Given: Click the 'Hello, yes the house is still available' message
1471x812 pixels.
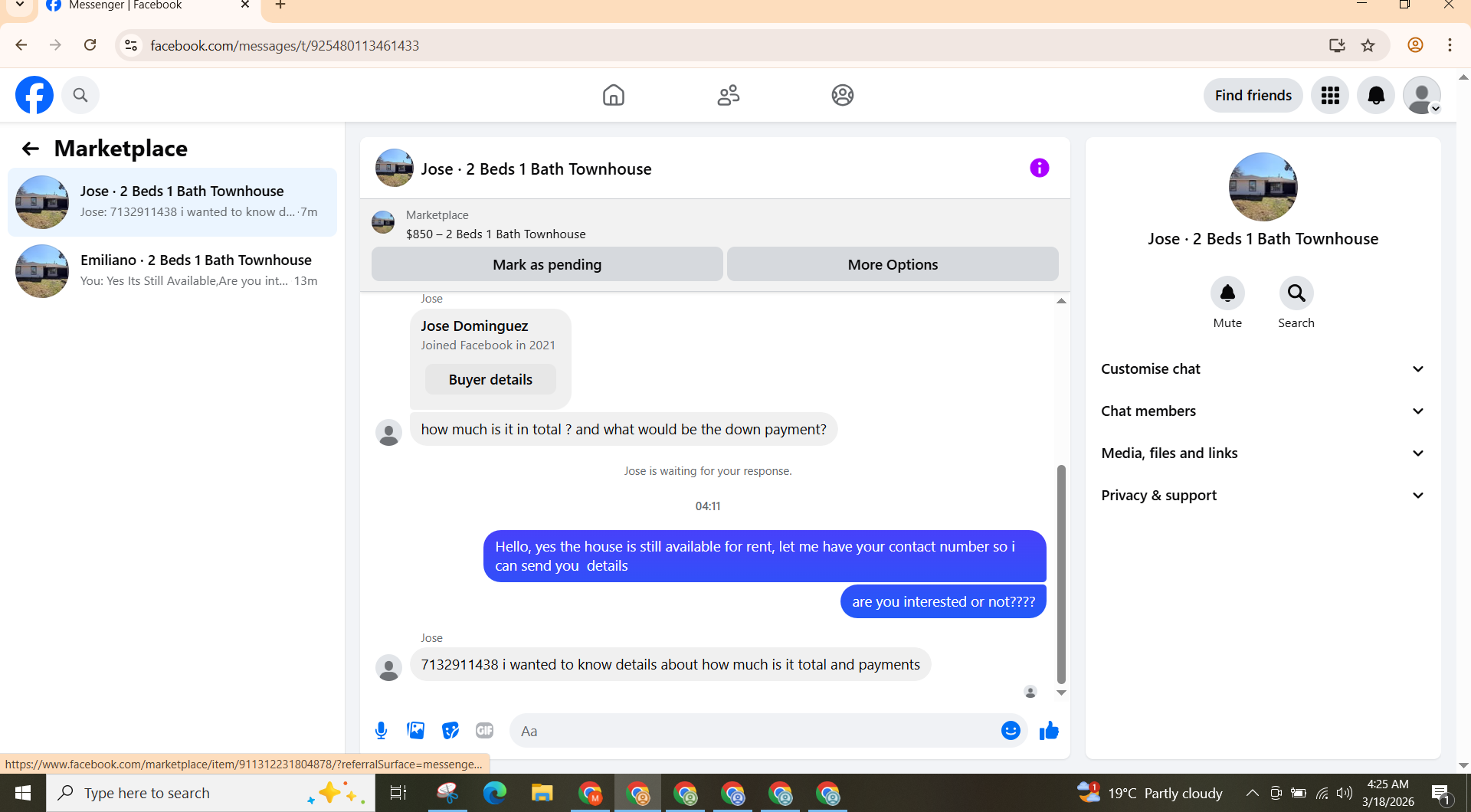Looking at the screenshot, I should point(765,556).
